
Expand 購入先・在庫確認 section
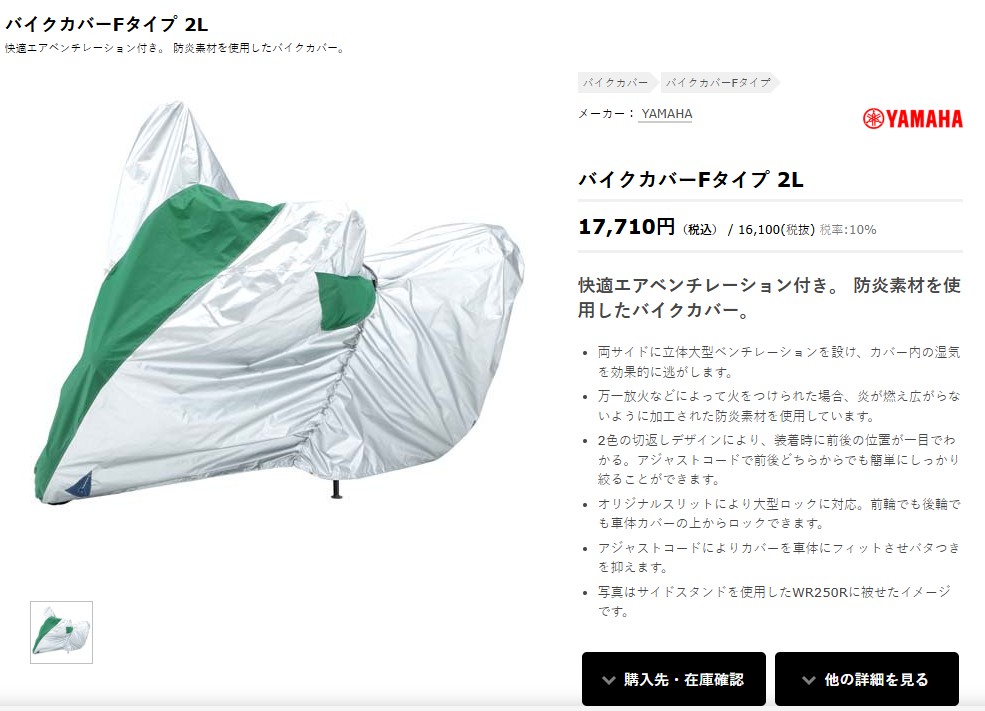[x=673, y=679]
